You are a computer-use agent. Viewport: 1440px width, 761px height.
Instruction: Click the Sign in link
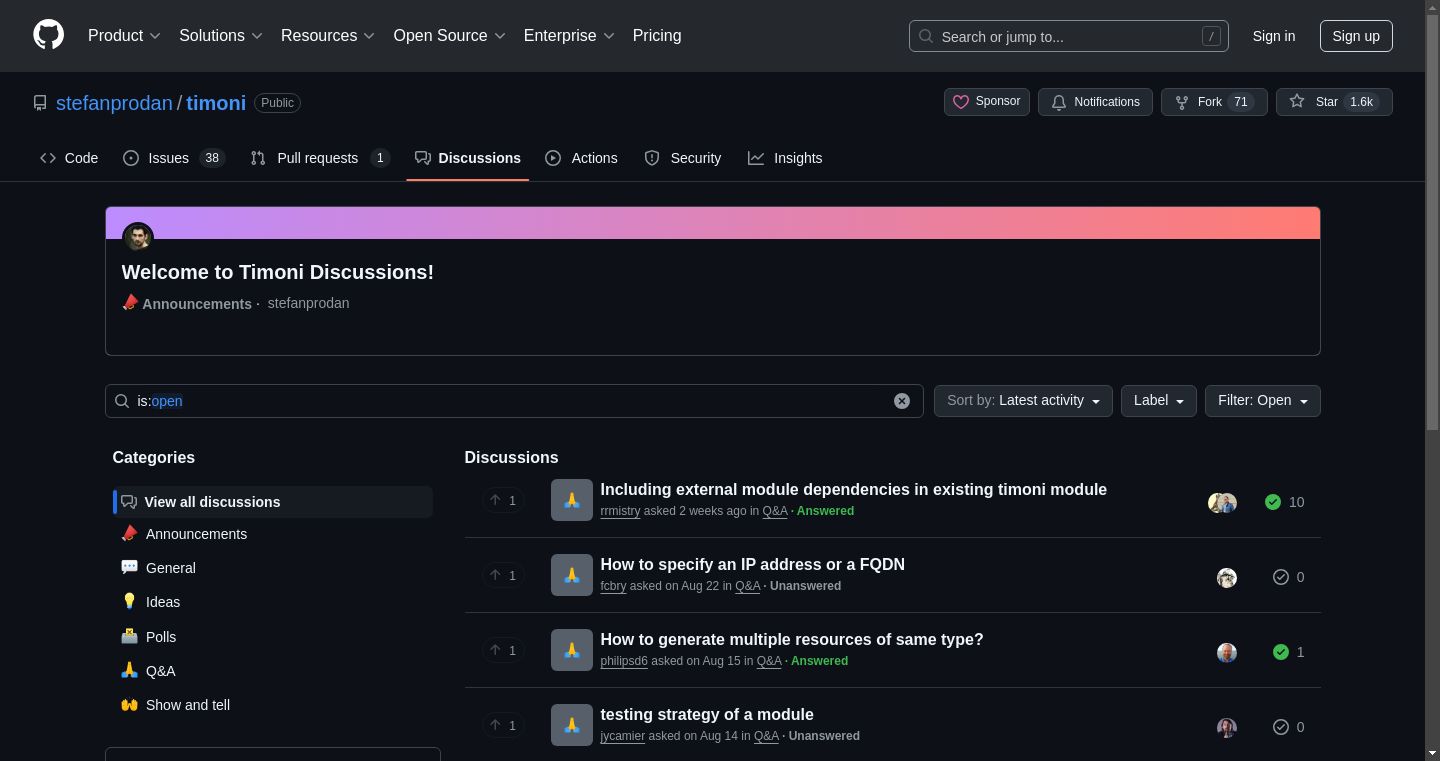pyautogui.click(x=1274, y=36)
